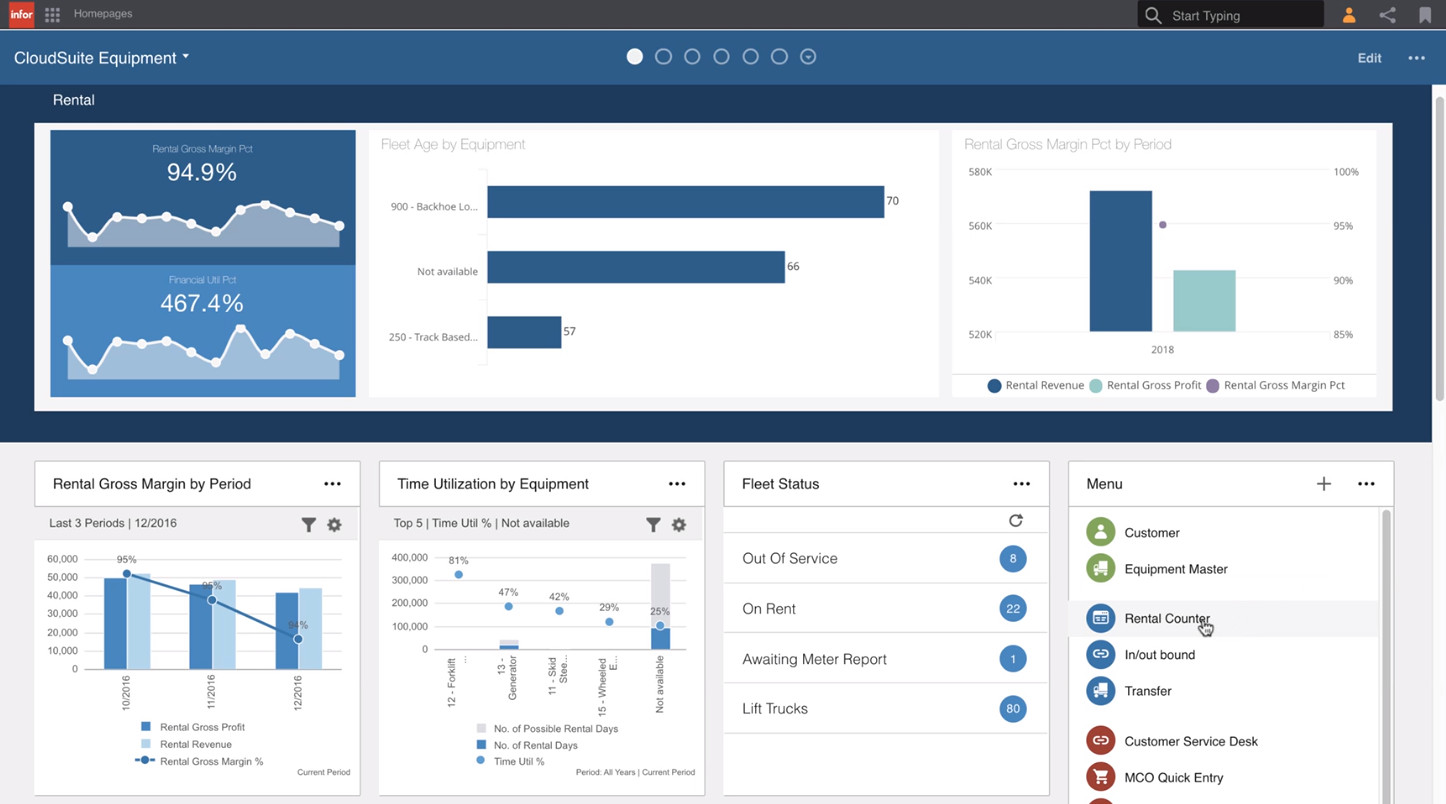Image resolution: width=1446 pixels, height=804 pixels.
Task: Open the filter for Rental Gross Margin by Period
Action: (309, 523)
